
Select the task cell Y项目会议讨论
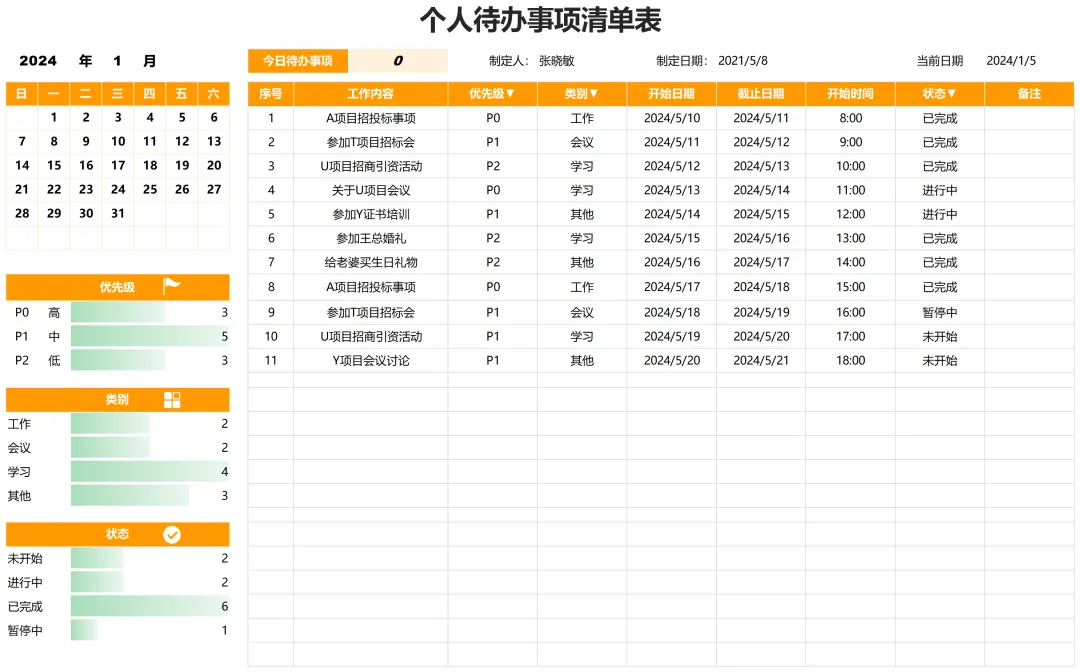tap(371, 360)
